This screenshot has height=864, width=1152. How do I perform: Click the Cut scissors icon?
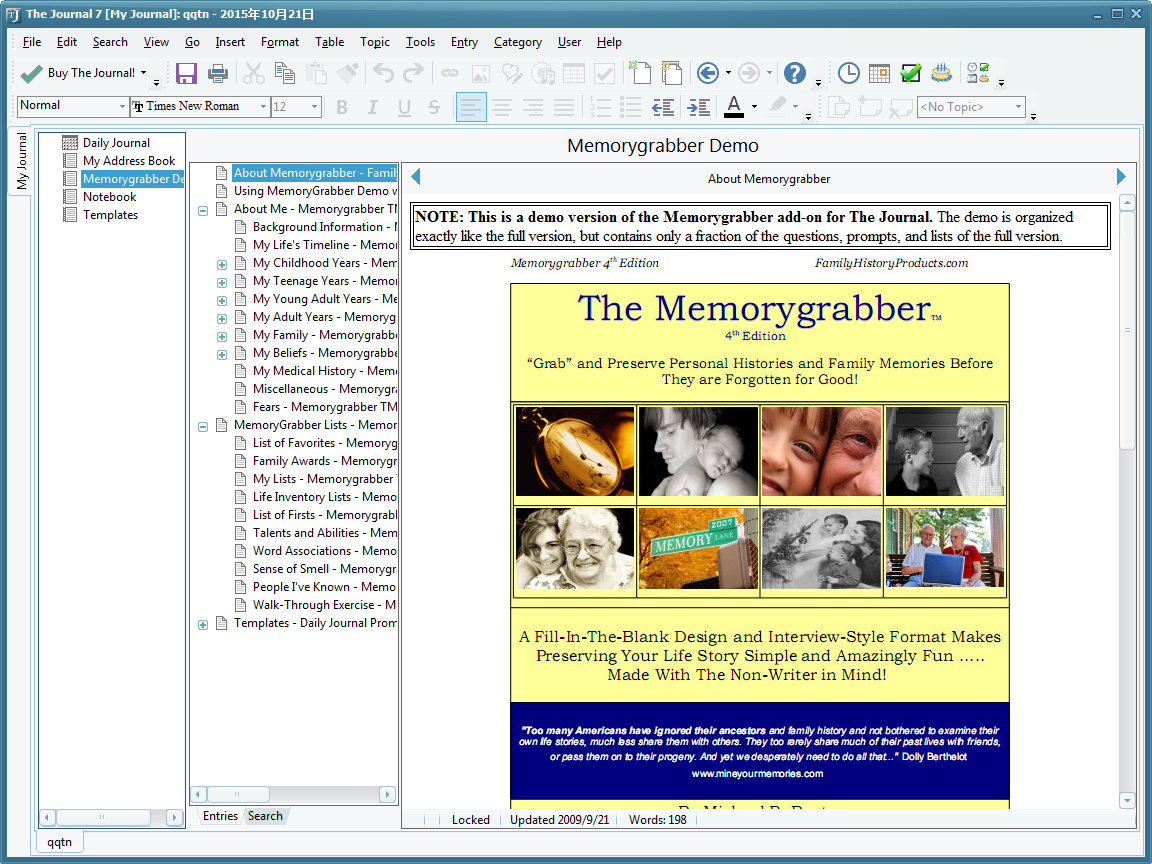[253, 73]
